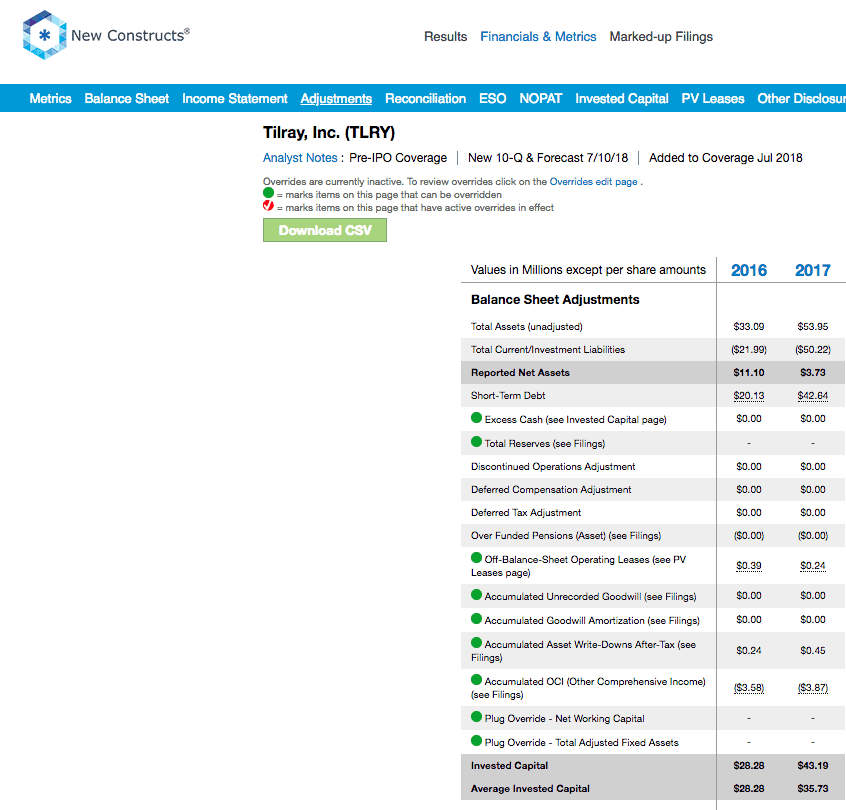Click the Discontinued Operations Adjustment row label

[x=553, y=467]
